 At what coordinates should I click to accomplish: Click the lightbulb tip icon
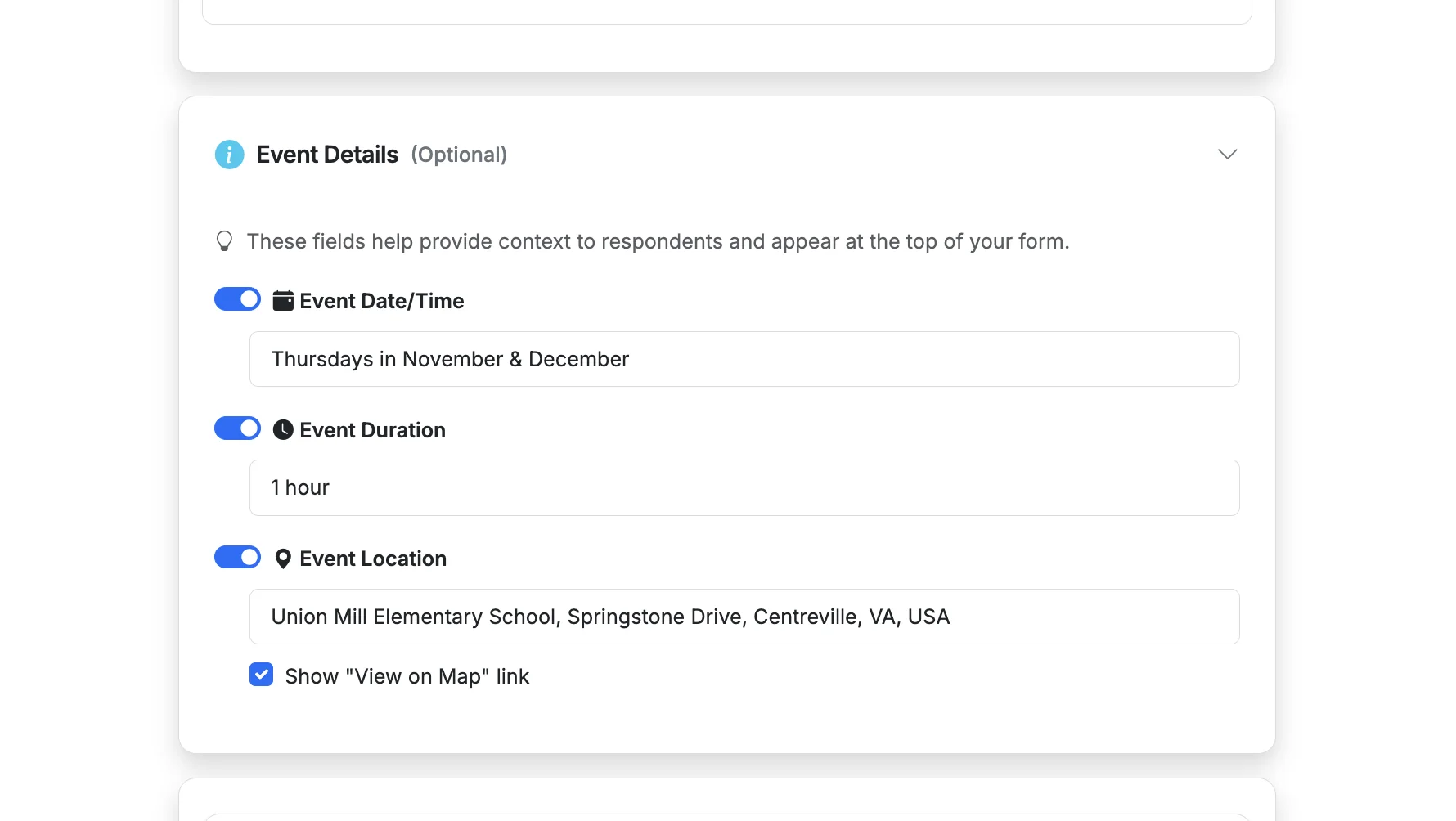(224, 240)
